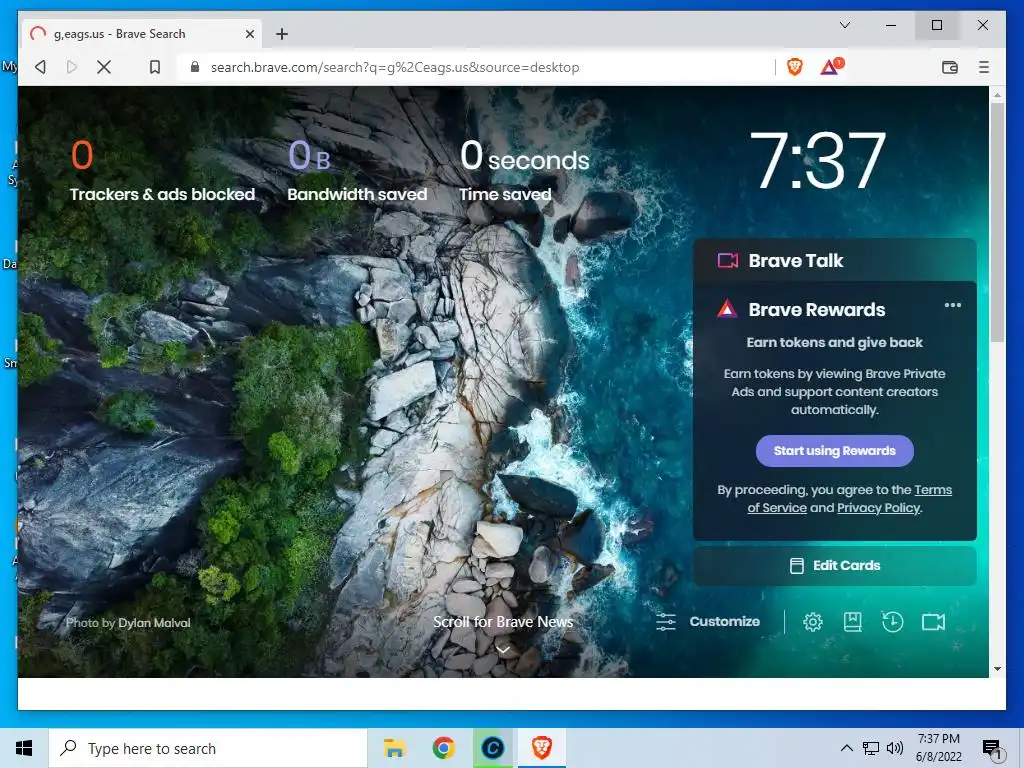Click the browser back arrow
Screen dimensions: 1024x768
[x=40, y=67]
